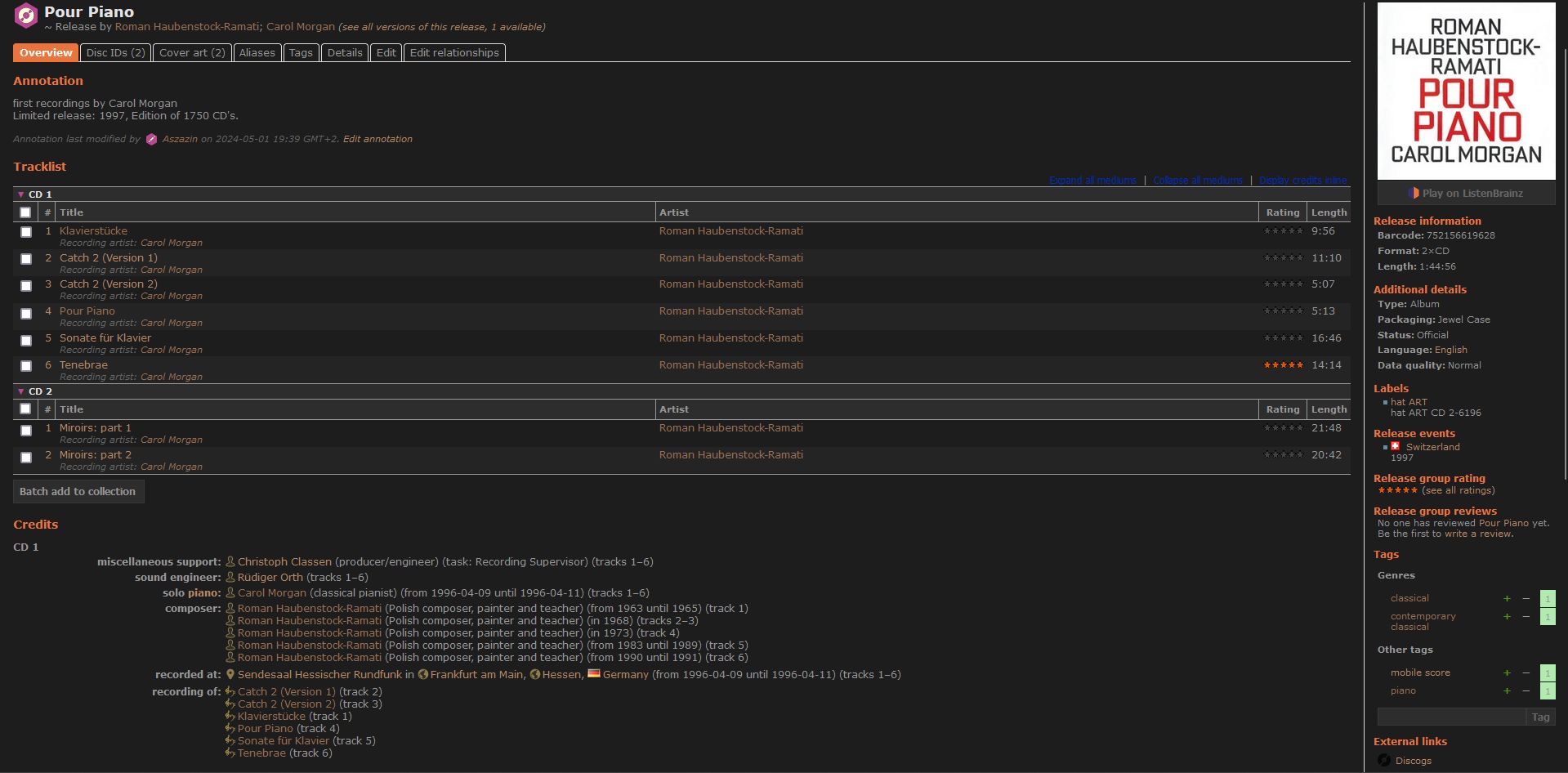
Task: Tick the checkbox for Sonate für Klavier
Action: [26, 340]
